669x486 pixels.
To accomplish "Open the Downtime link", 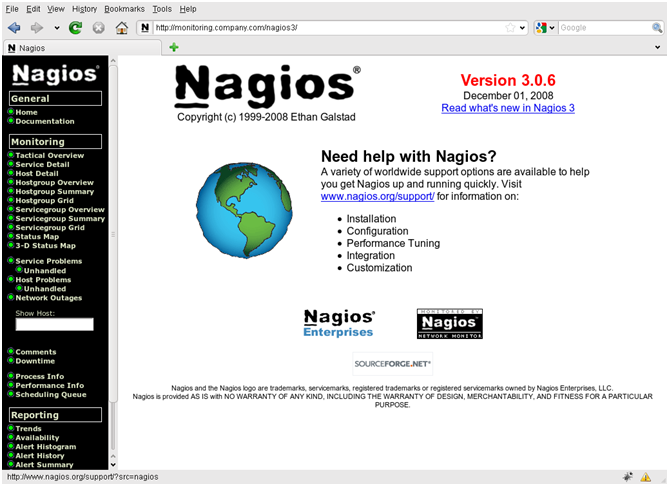I will pyautogui.click(x=35, y=361).
